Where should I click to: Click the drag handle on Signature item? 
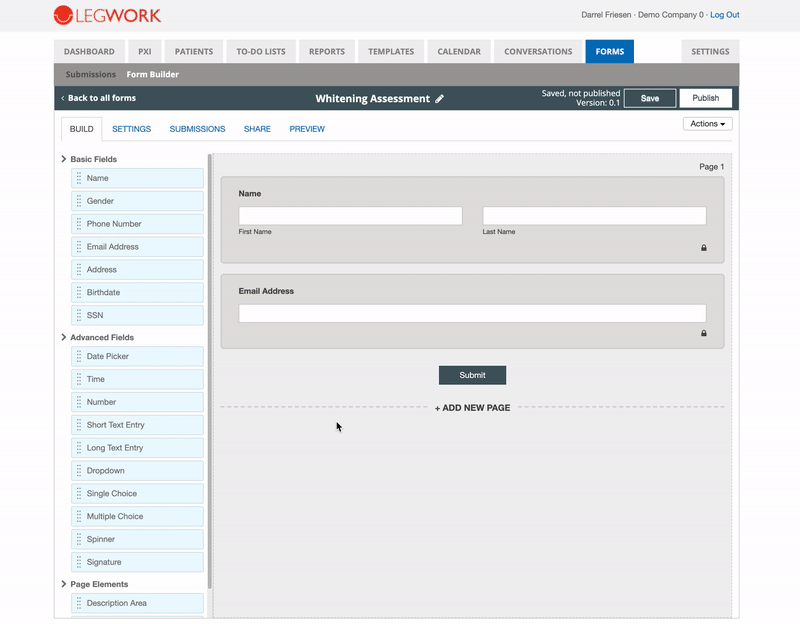coord(79,562)
